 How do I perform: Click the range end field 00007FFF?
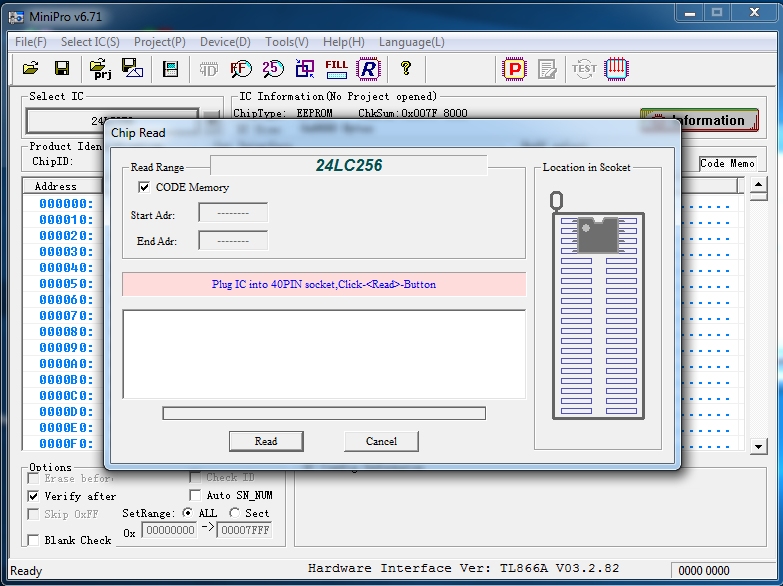tap(245, 530)
